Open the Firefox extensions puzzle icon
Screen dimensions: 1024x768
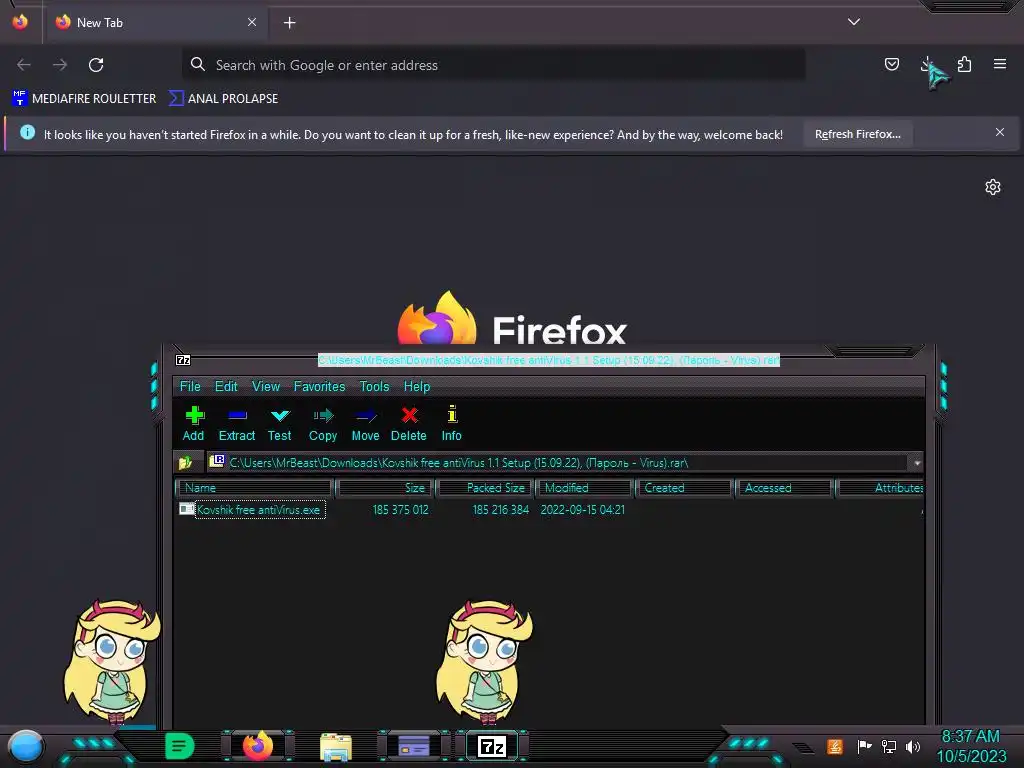tap(964, 64)
